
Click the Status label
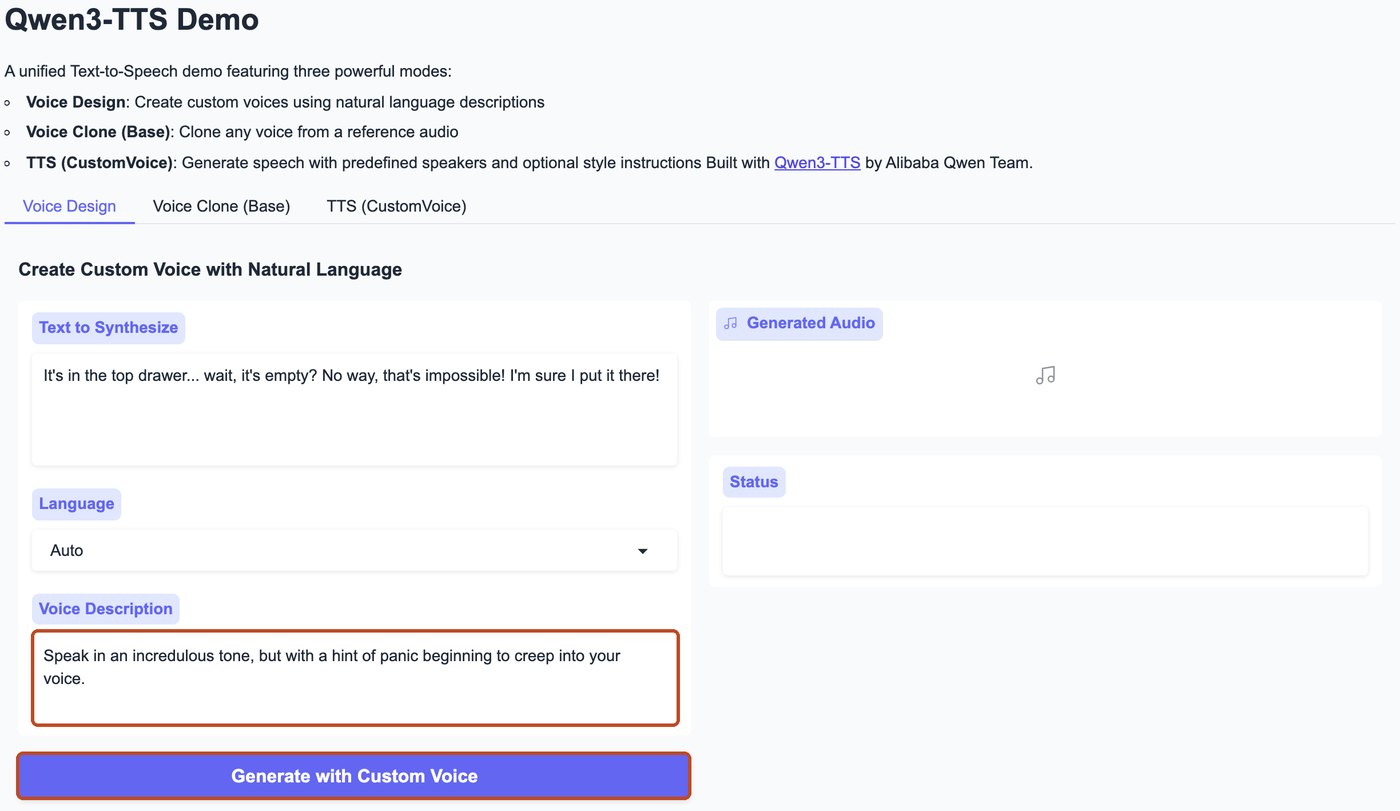(x=754, y=482)
